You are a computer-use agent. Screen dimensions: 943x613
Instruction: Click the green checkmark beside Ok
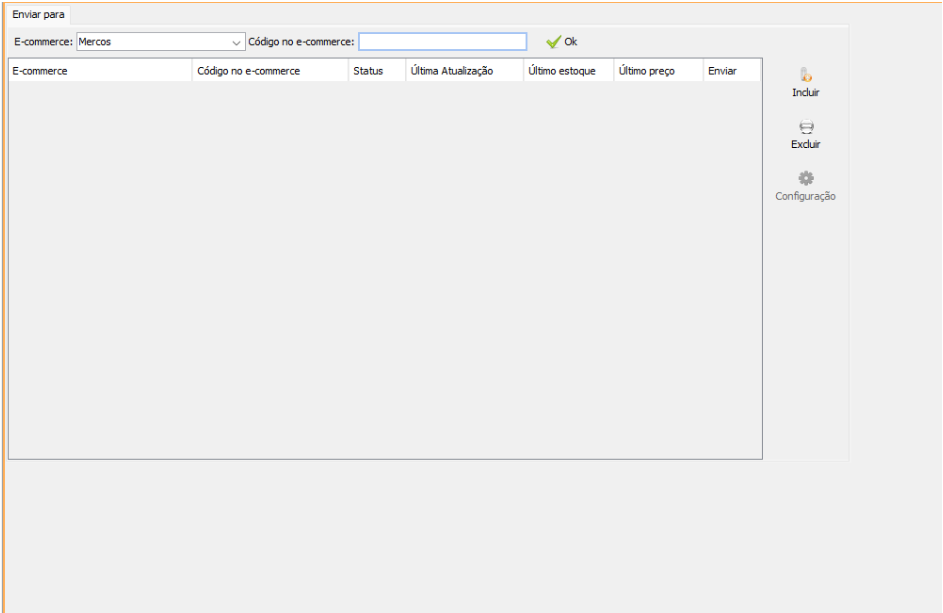click(553, 42)
